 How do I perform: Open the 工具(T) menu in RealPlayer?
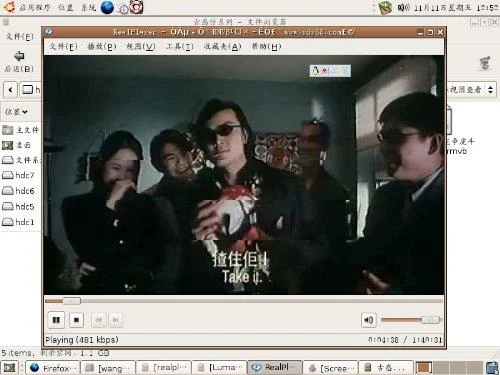click(180, 46)
